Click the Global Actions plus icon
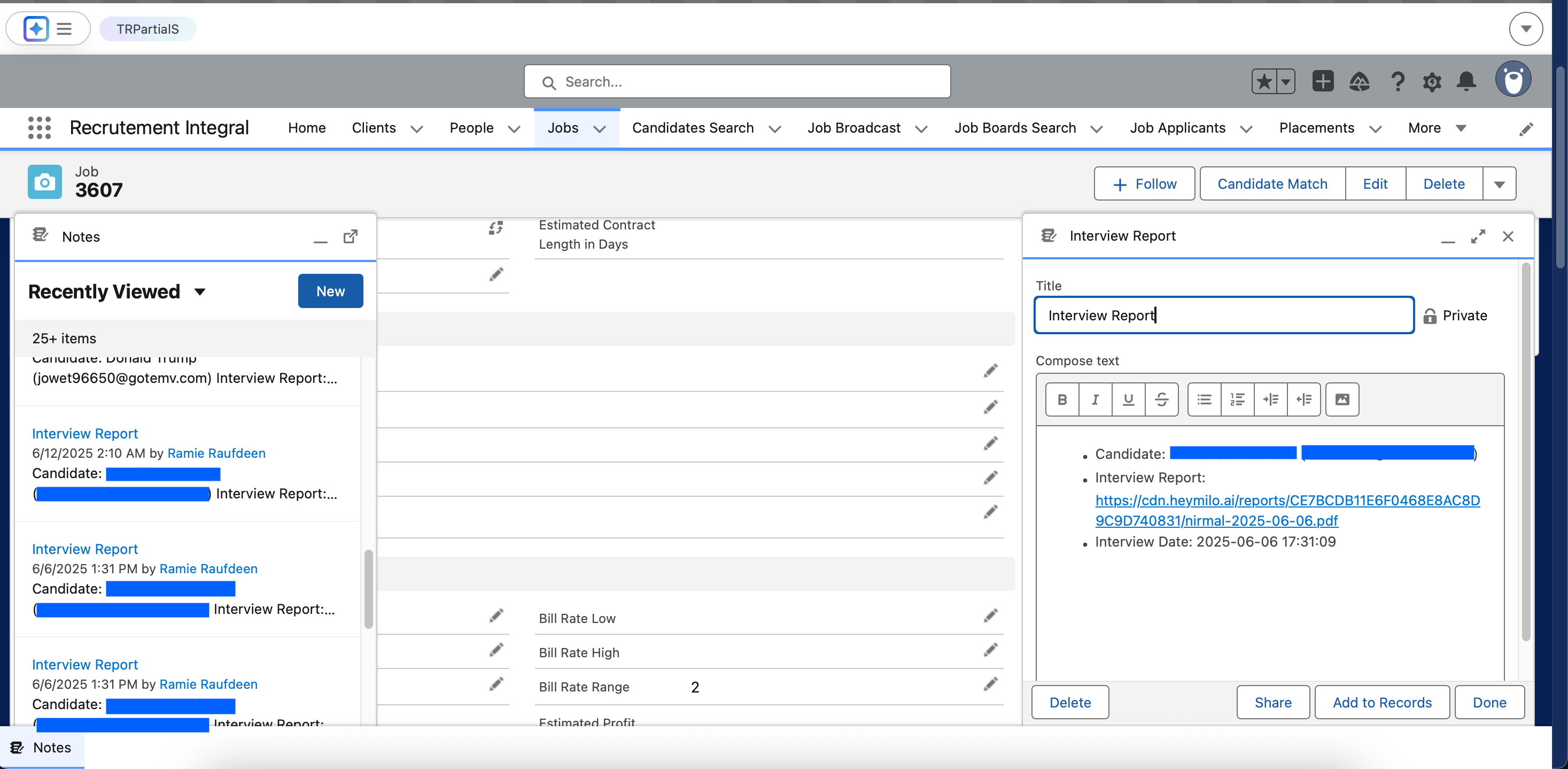This screenshot has height=769, width=1568. click(x=1323, y=82)
